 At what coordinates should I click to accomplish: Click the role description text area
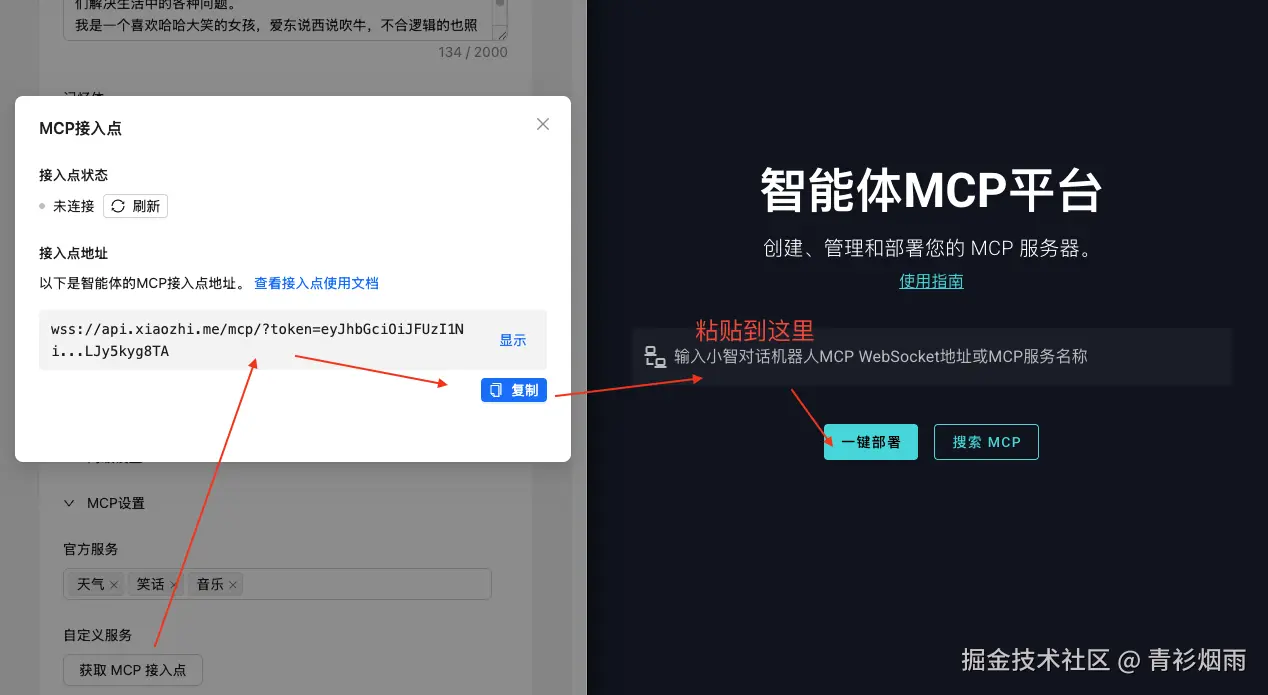pos(285,18)
